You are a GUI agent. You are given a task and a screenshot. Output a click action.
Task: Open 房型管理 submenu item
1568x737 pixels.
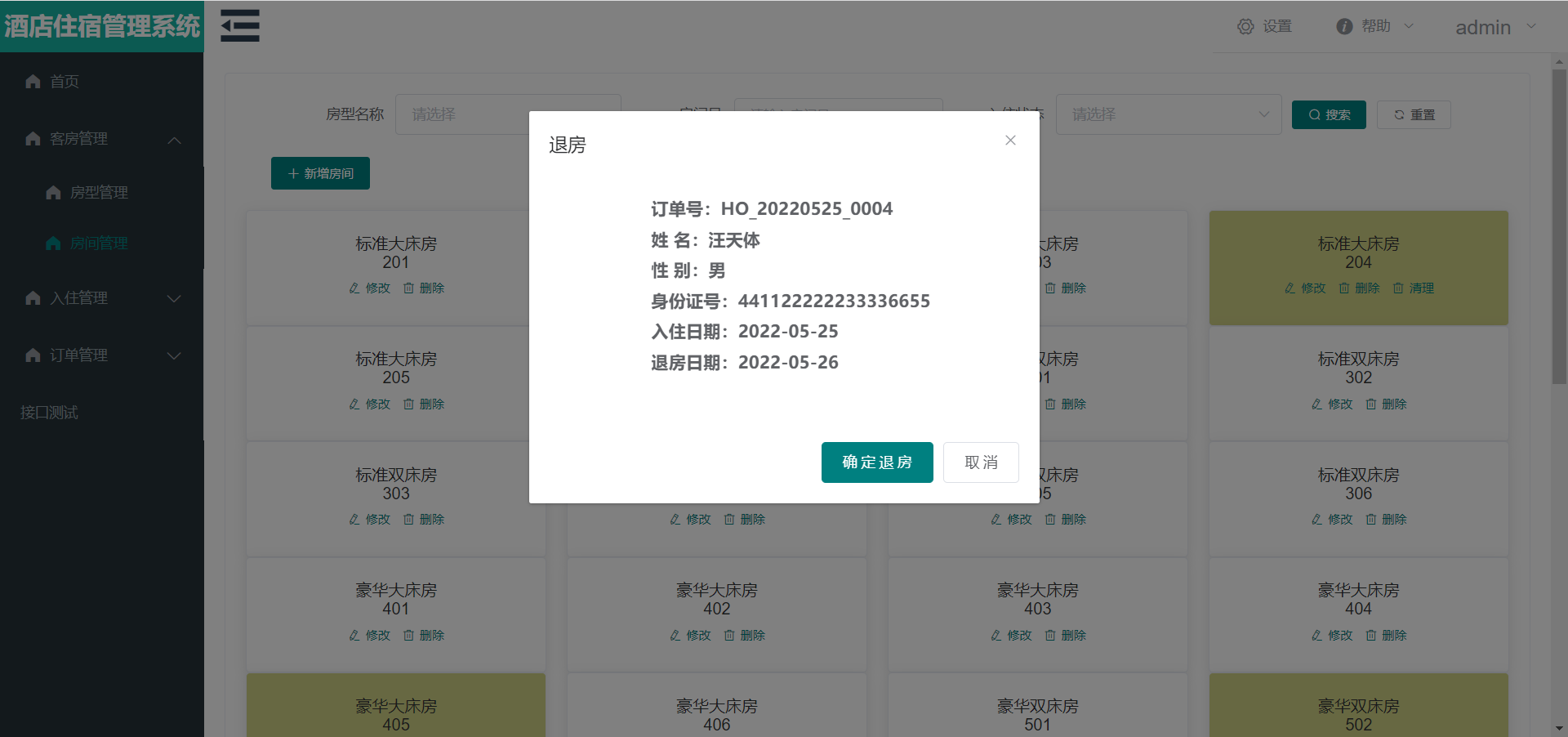(x=102, y=193)
